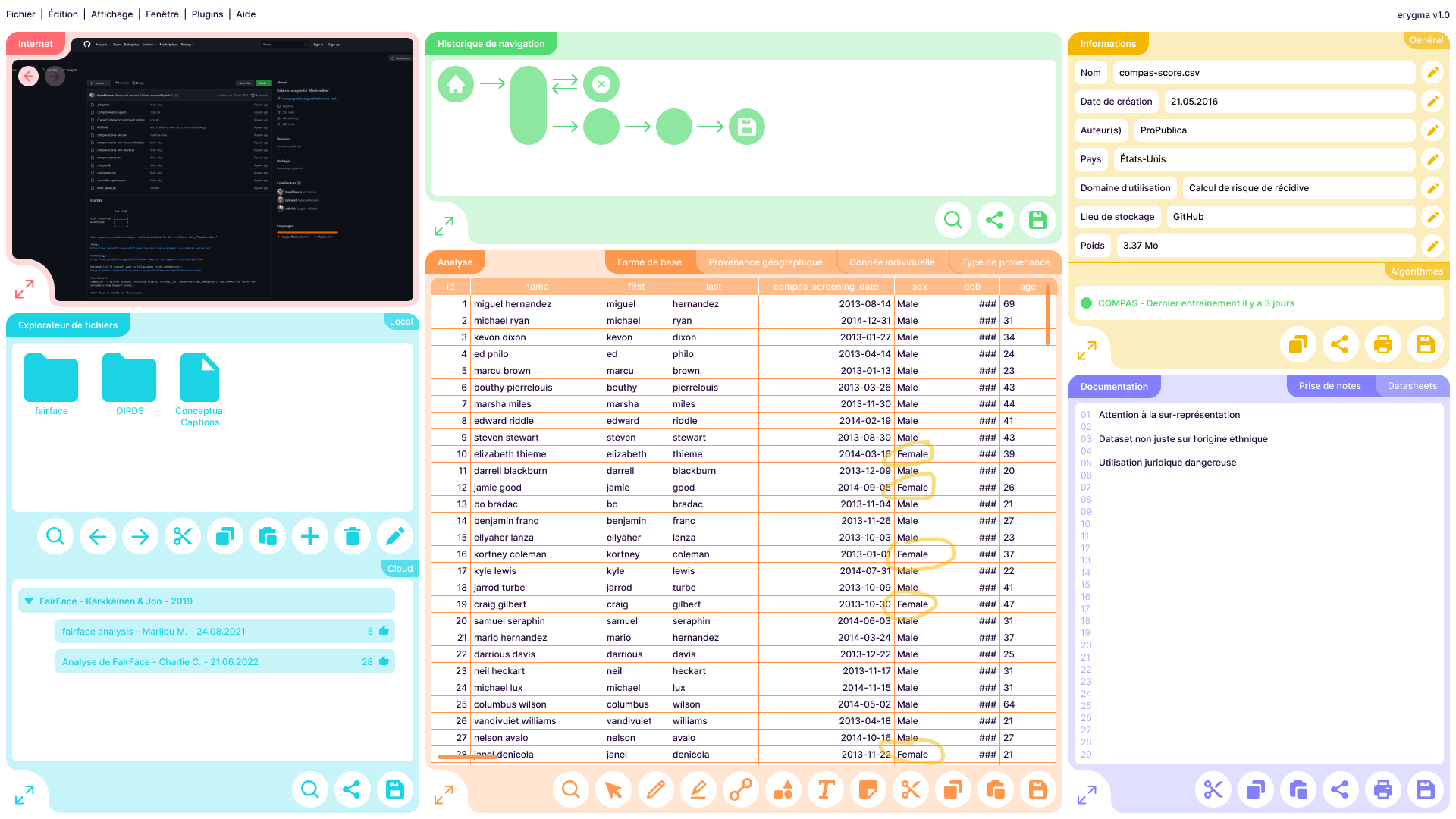The width and height of the screenshot is (1456, 819).
Task: Cut selection in the Documentation toolbar
Action: (x=1213, y=789)
